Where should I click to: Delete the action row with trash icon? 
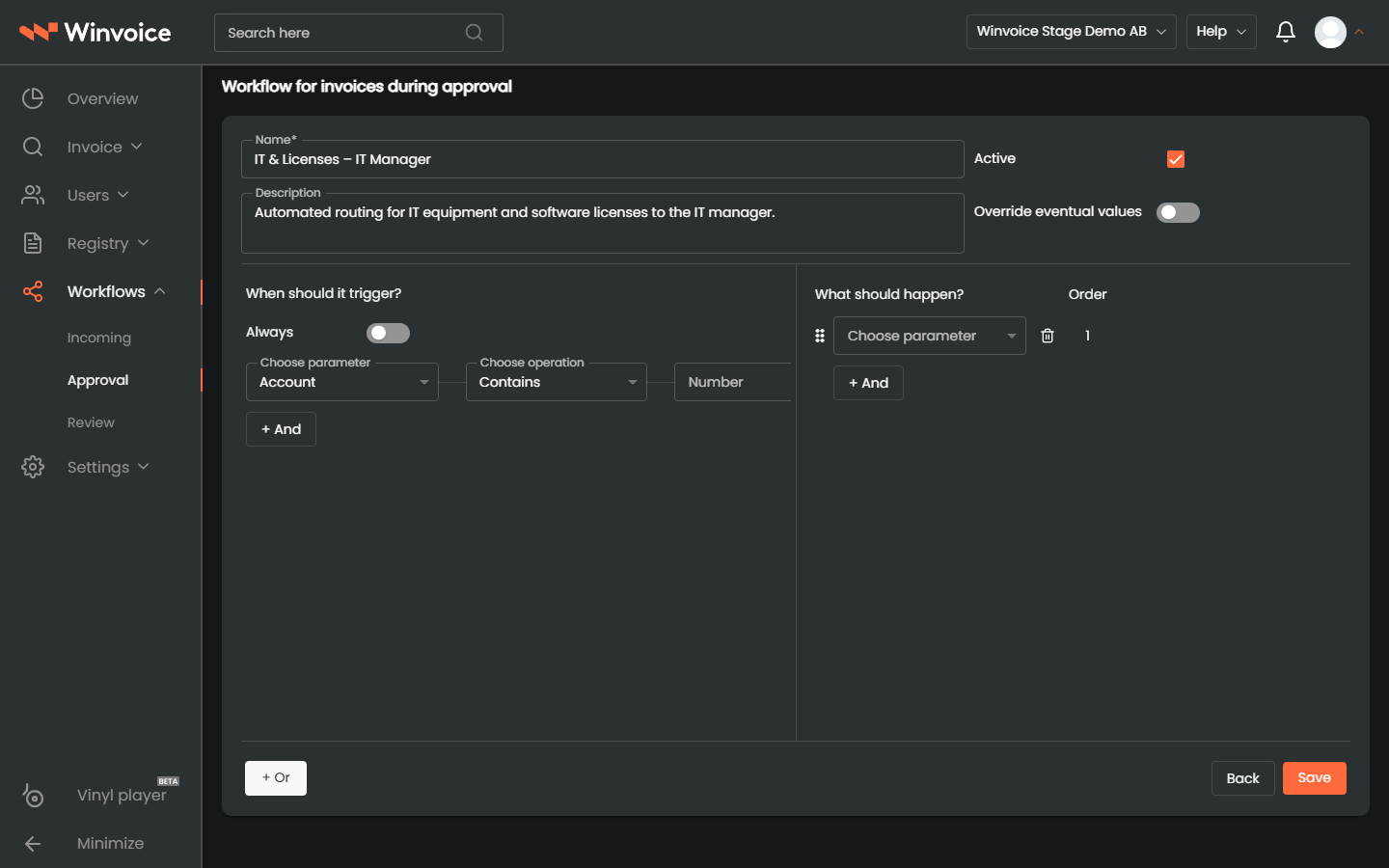(1048, 336)
